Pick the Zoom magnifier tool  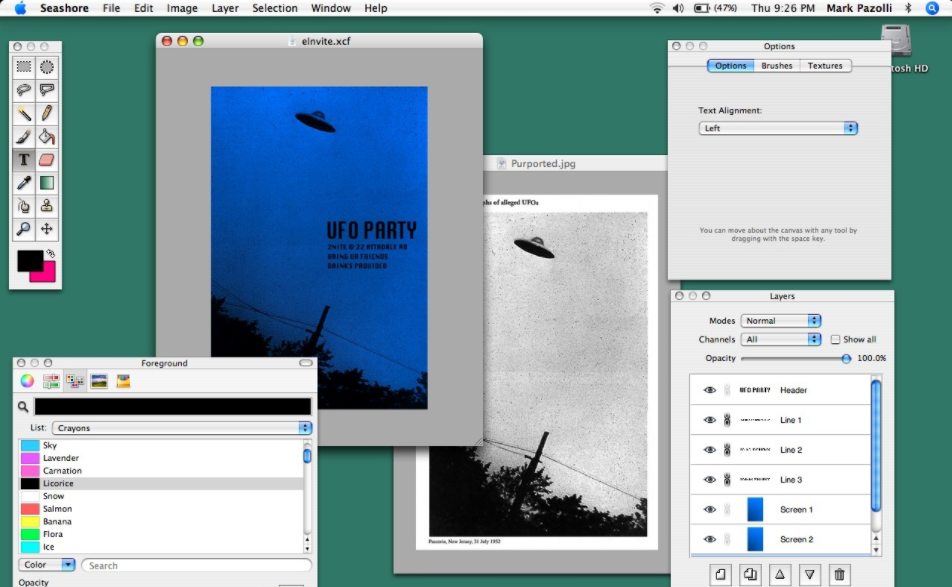[23, 229]
